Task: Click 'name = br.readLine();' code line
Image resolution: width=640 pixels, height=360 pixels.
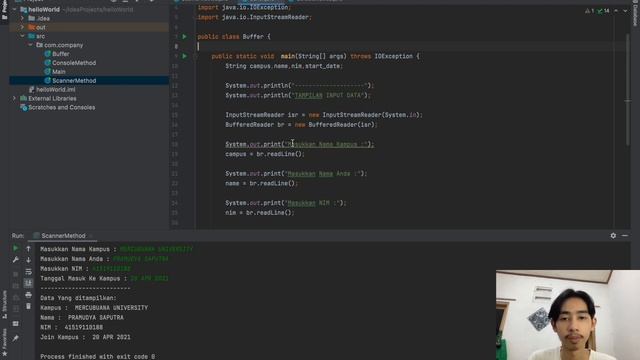Action: coord(261,183)
